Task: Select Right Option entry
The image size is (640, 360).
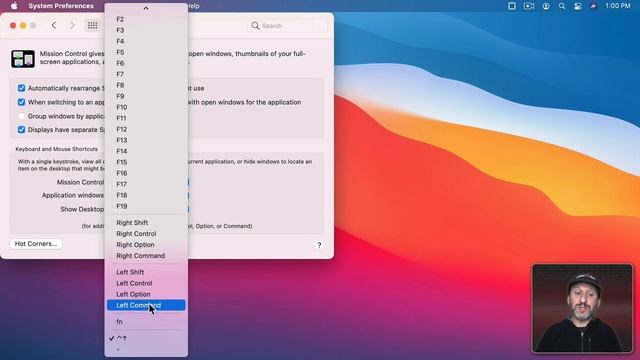Action: point(146,245)
